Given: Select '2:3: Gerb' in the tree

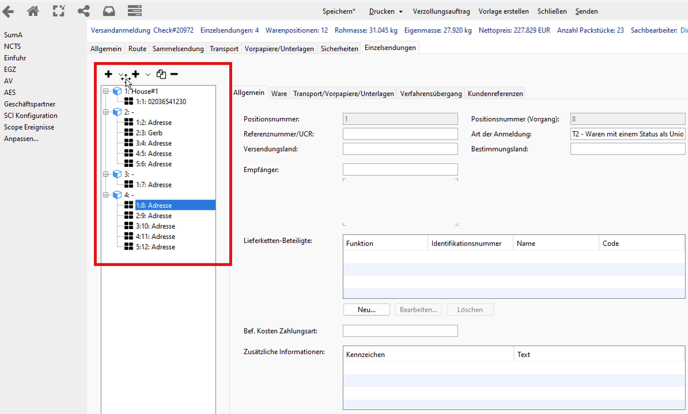Looking at the screenshot, I should 149,133.
